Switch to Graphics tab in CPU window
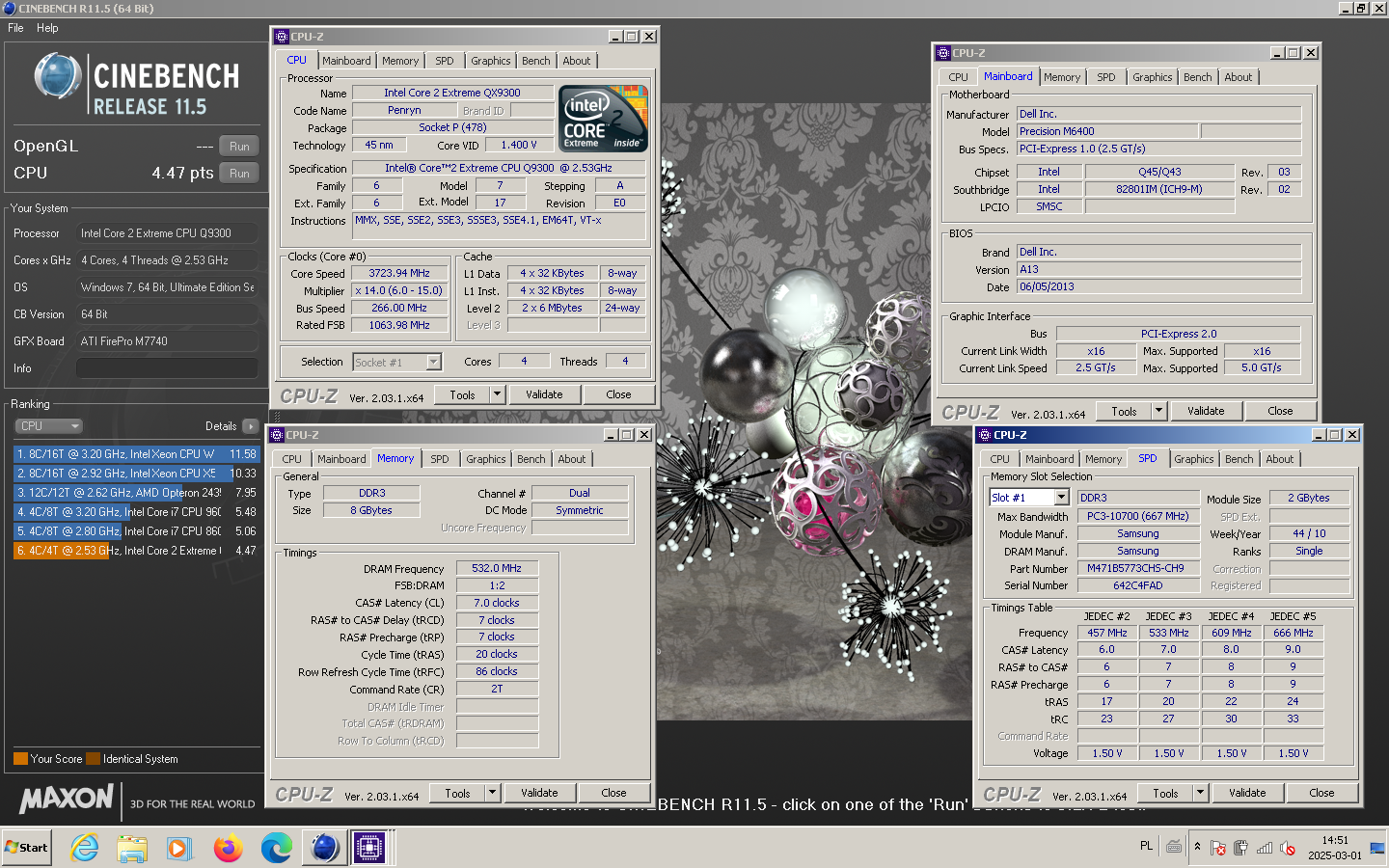The width and height of the screenshot is (1389, 868). point(491,61)
